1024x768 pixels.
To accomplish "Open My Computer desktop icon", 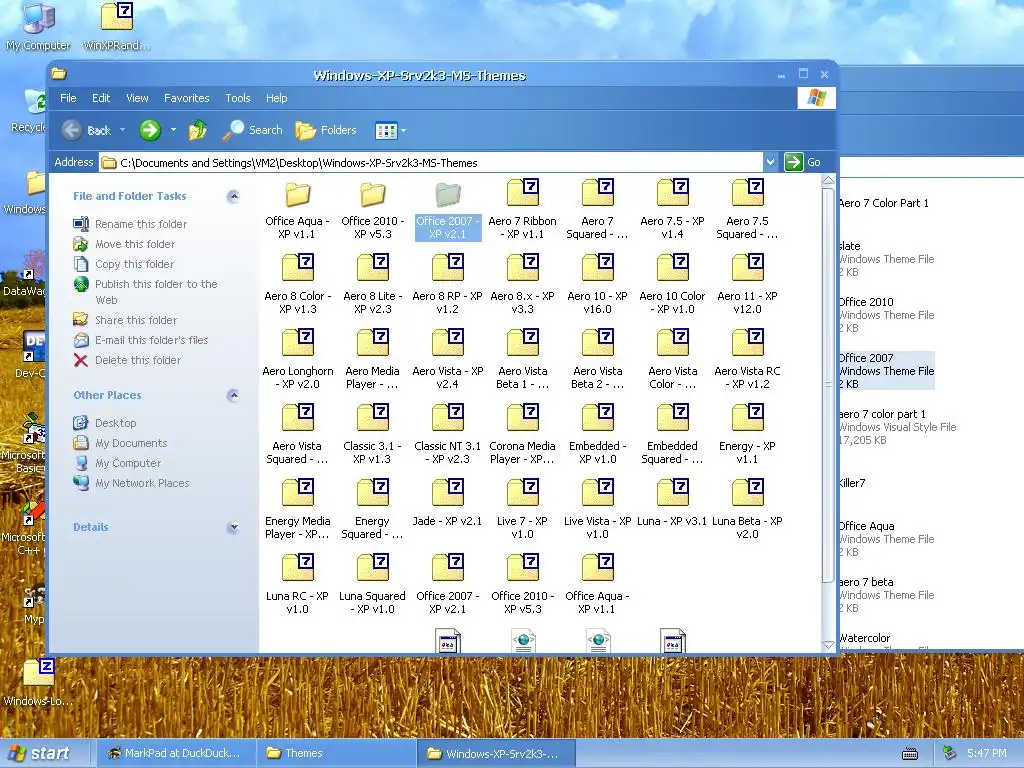I will 38,26.
